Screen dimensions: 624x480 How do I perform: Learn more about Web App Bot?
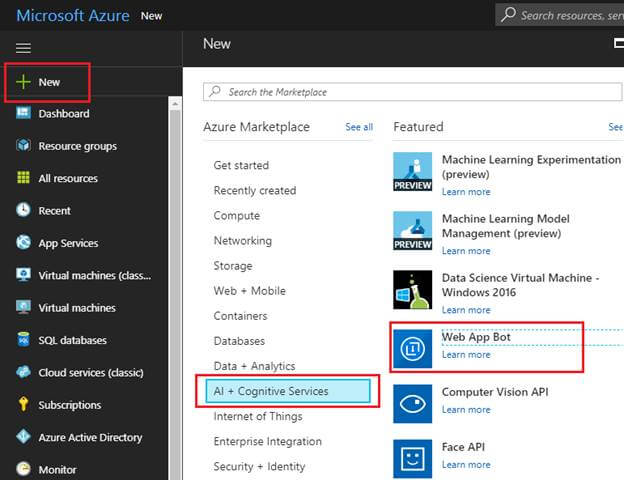coord(466,354)
